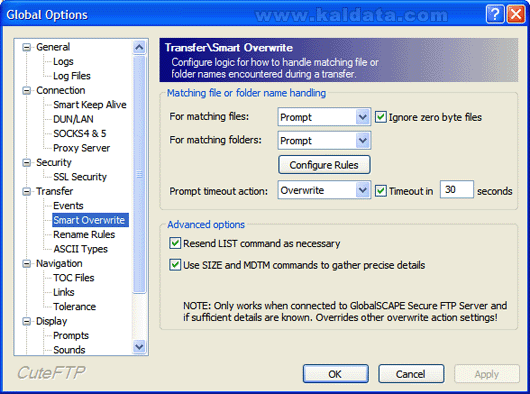
Task: Open Events under Transfer
Action: click(68, 206)
